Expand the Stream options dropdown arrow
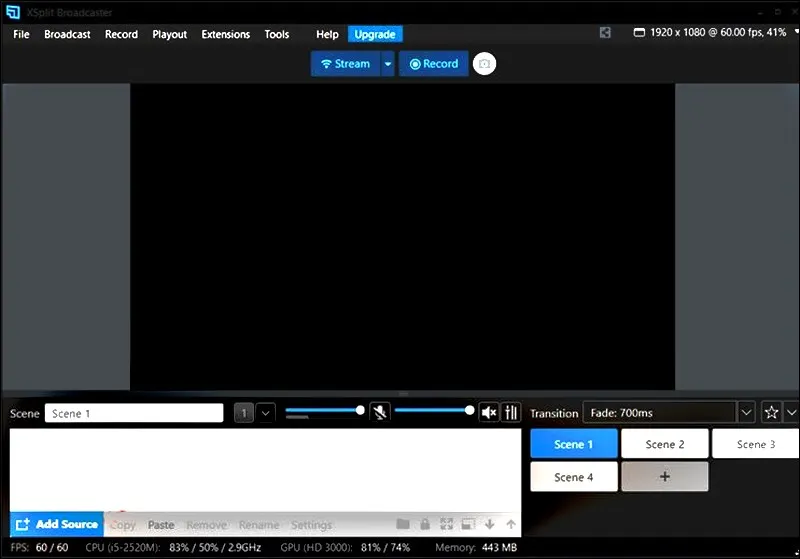The width and height of the screenshot is (800, 559). 388,64
